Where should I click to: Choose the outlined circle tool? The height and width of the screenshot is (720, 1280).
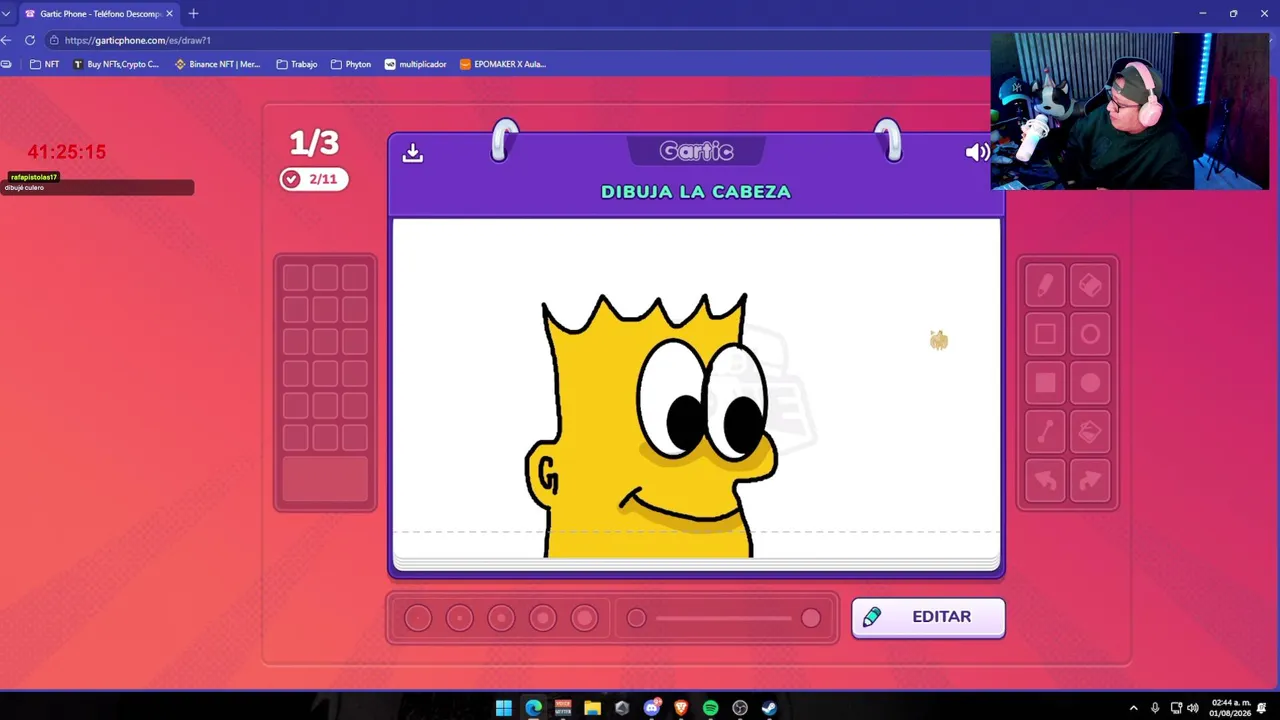[x=1090, y=335]
